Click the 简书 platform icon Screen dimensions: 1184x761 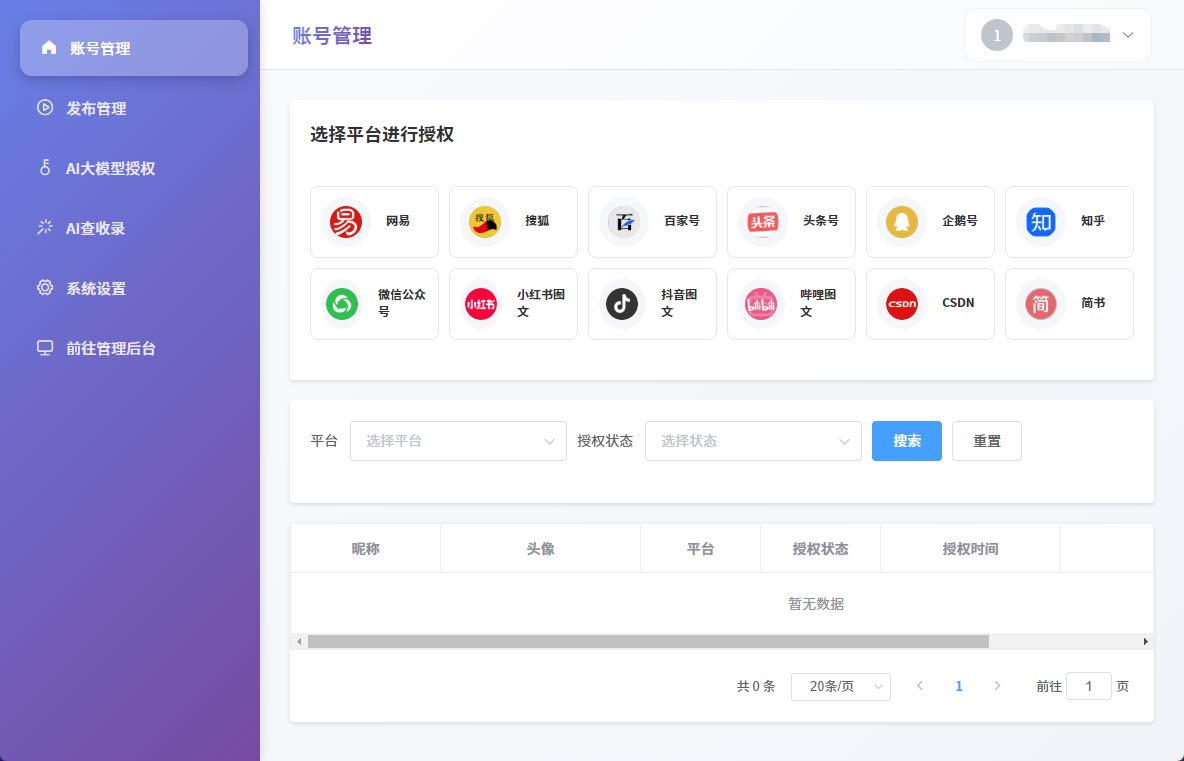(x=1069, y=303)
